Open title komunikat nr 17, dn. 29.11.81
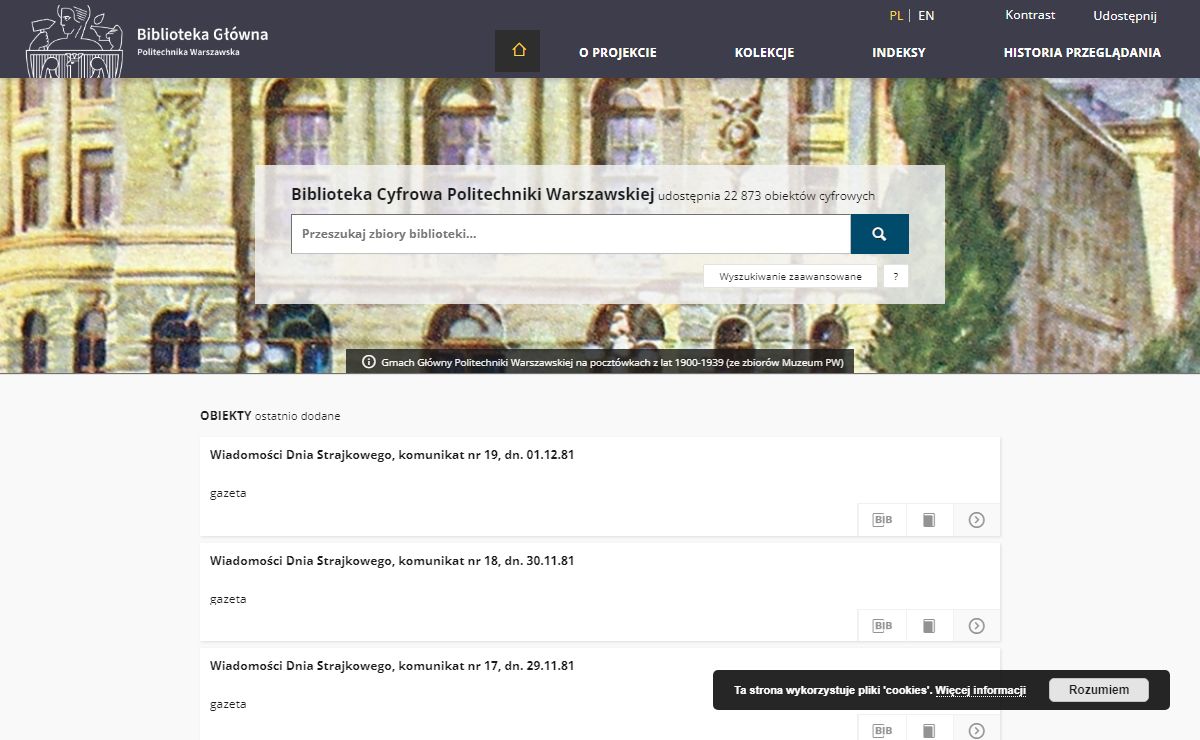Image resolution: width=1200 pixels, height=740 pixels. click(392, 666)
